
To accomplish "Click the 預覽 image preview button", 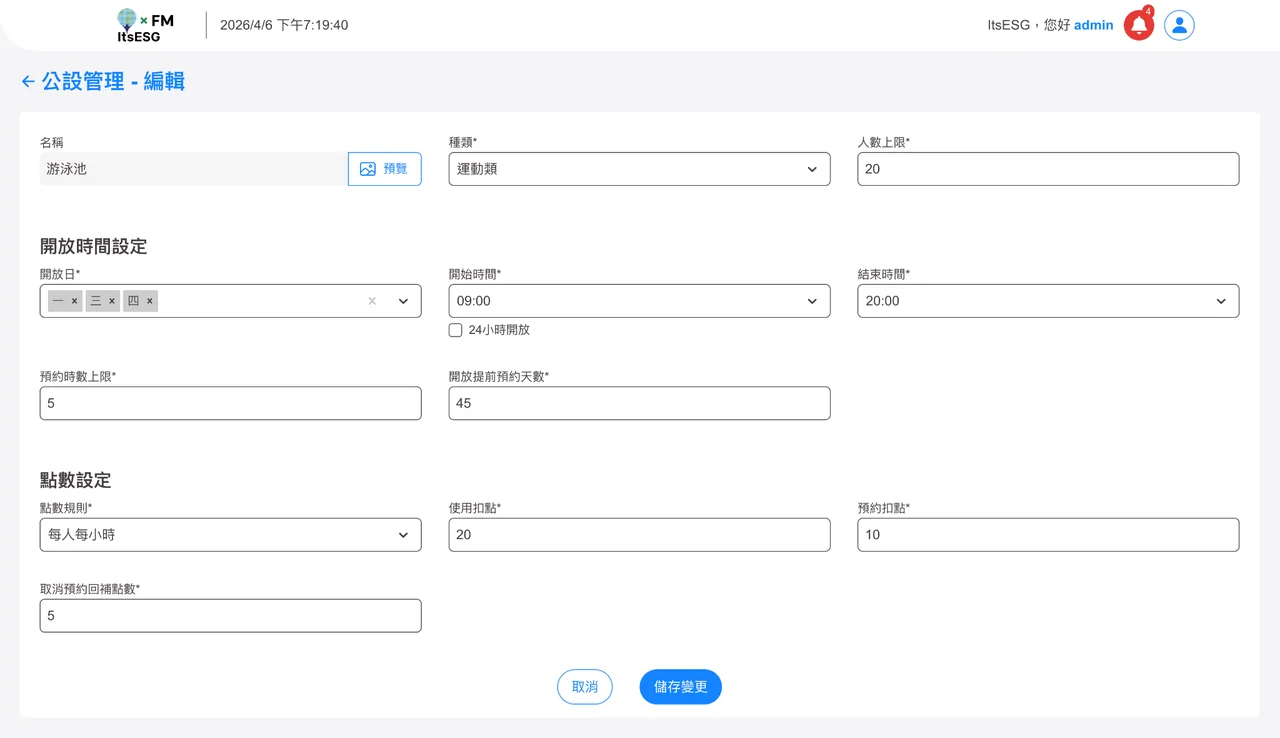I will 385,169.
